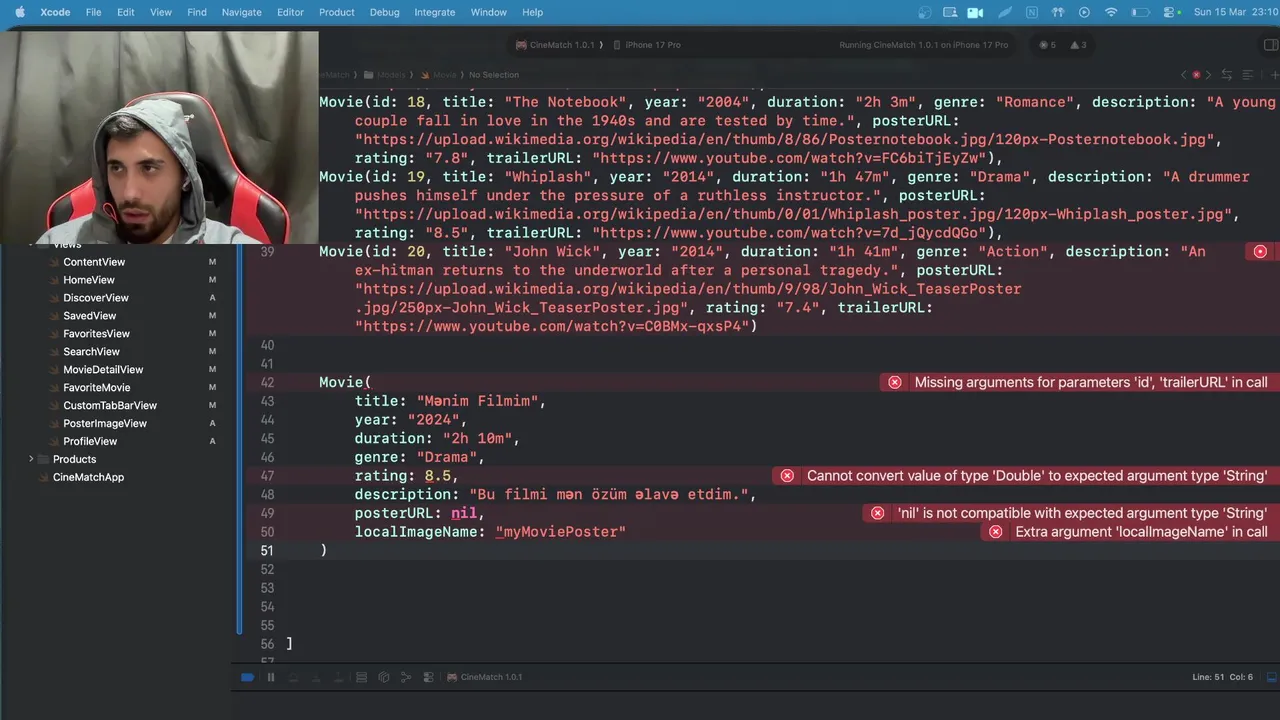The image size is (1280, 720).
Task: Click the errors count indicator showing 5
Action: click(x=1047, y=45)
